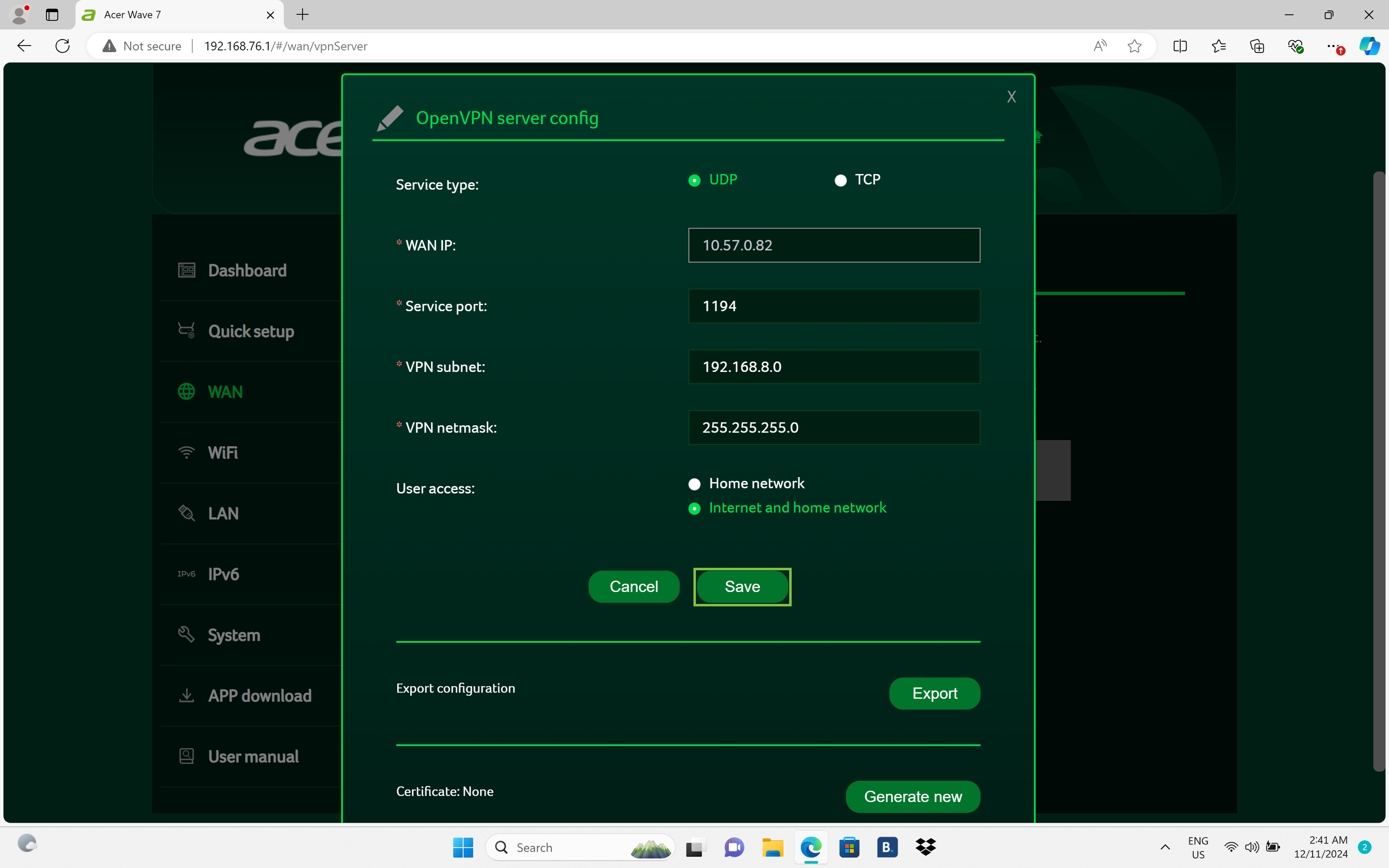Open the WiFi signal icon

(187, 452)
